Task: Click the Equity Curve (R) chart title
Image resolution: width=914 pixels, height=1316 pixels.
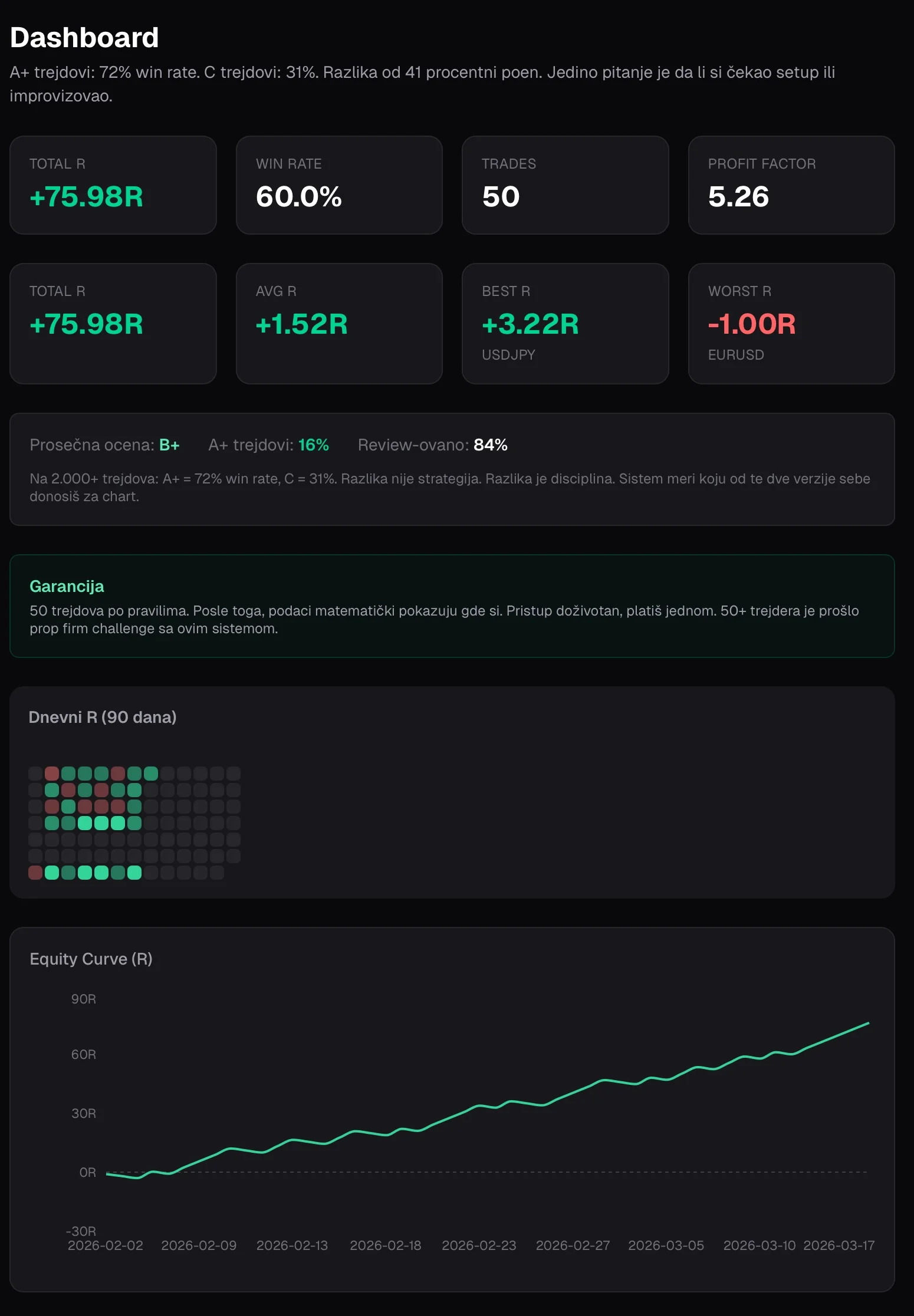Action: pyautogui.click(x=91, y=959)
